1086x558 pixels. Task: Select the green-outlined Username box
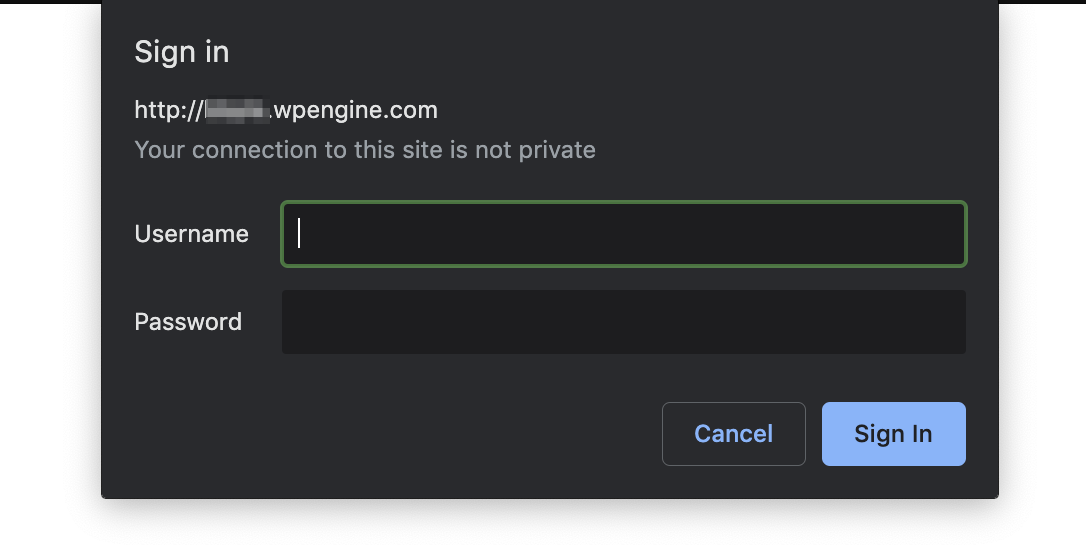pyautogui.click(x=623, y=234)
